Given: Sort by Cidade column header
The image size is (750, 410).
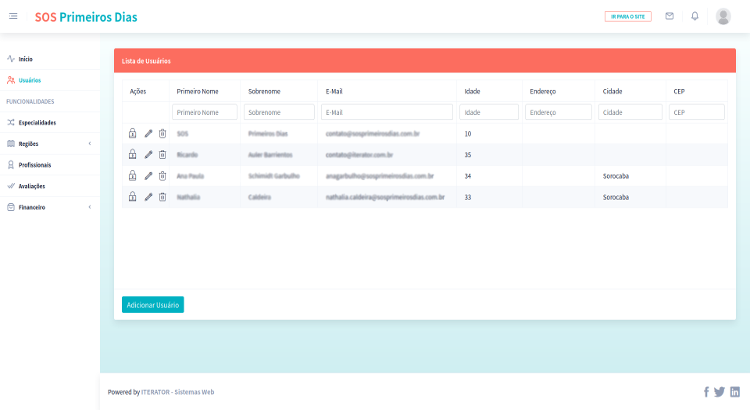Looking at the screenshot, I should pyautogui.click(x=612, y=91).
